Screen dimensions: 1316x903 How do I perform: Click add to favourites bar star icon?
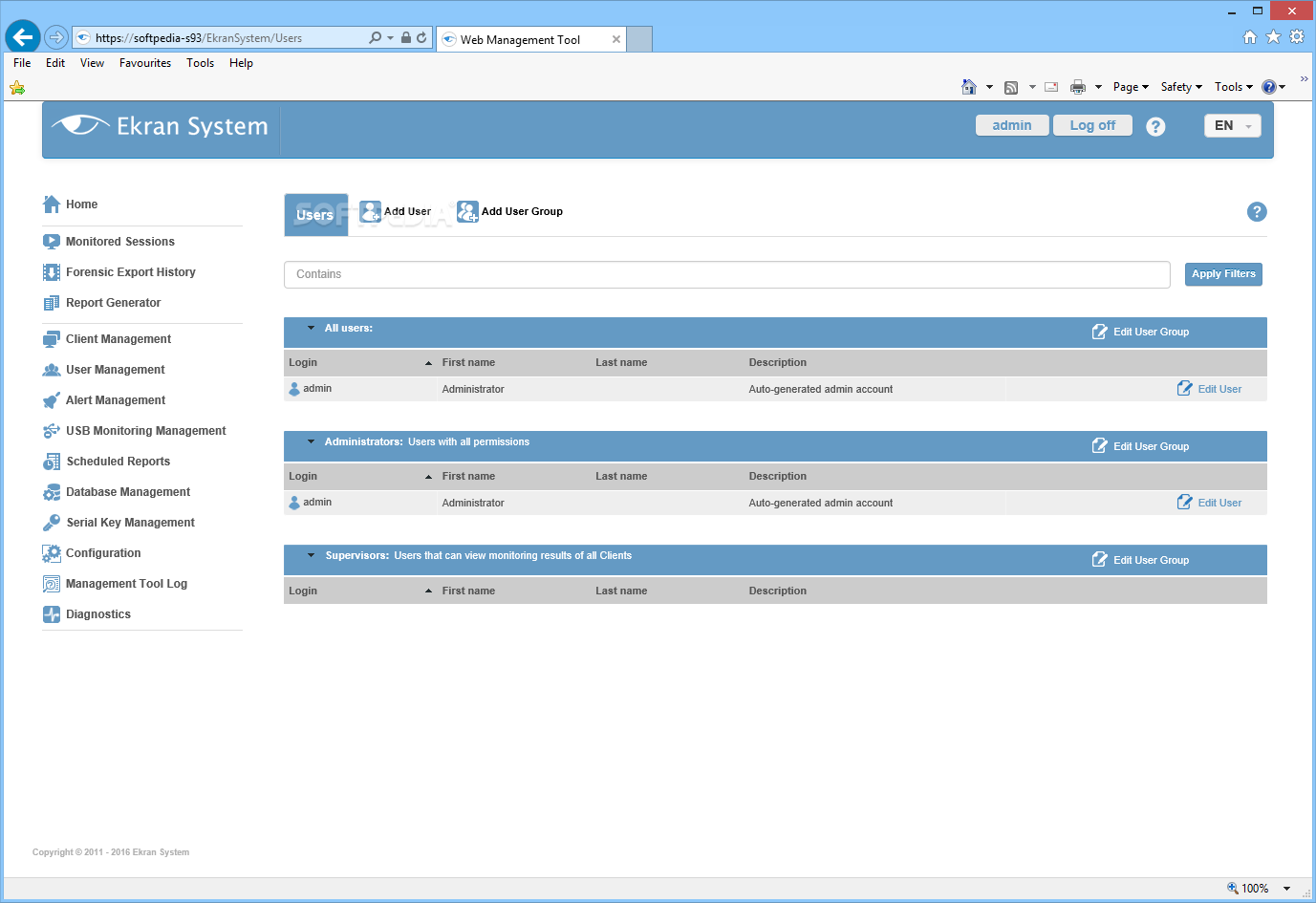coord(17,88)
